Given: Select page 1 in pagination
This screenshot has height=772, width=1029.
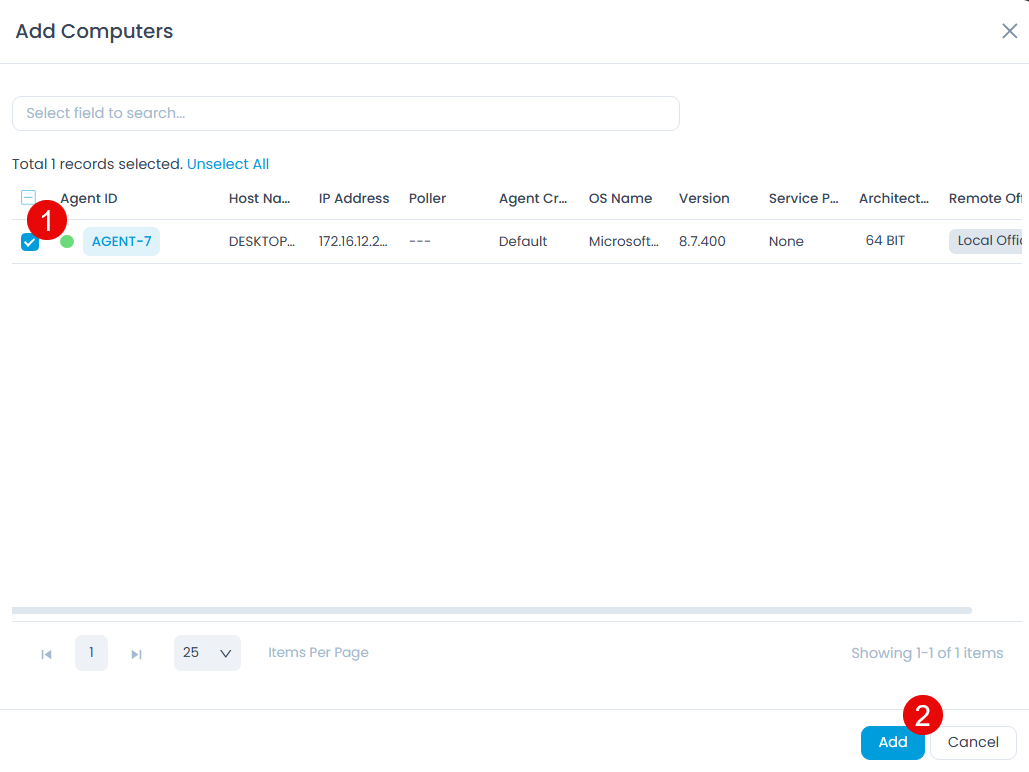Looking at the screenshot, I should click(91, 653).
